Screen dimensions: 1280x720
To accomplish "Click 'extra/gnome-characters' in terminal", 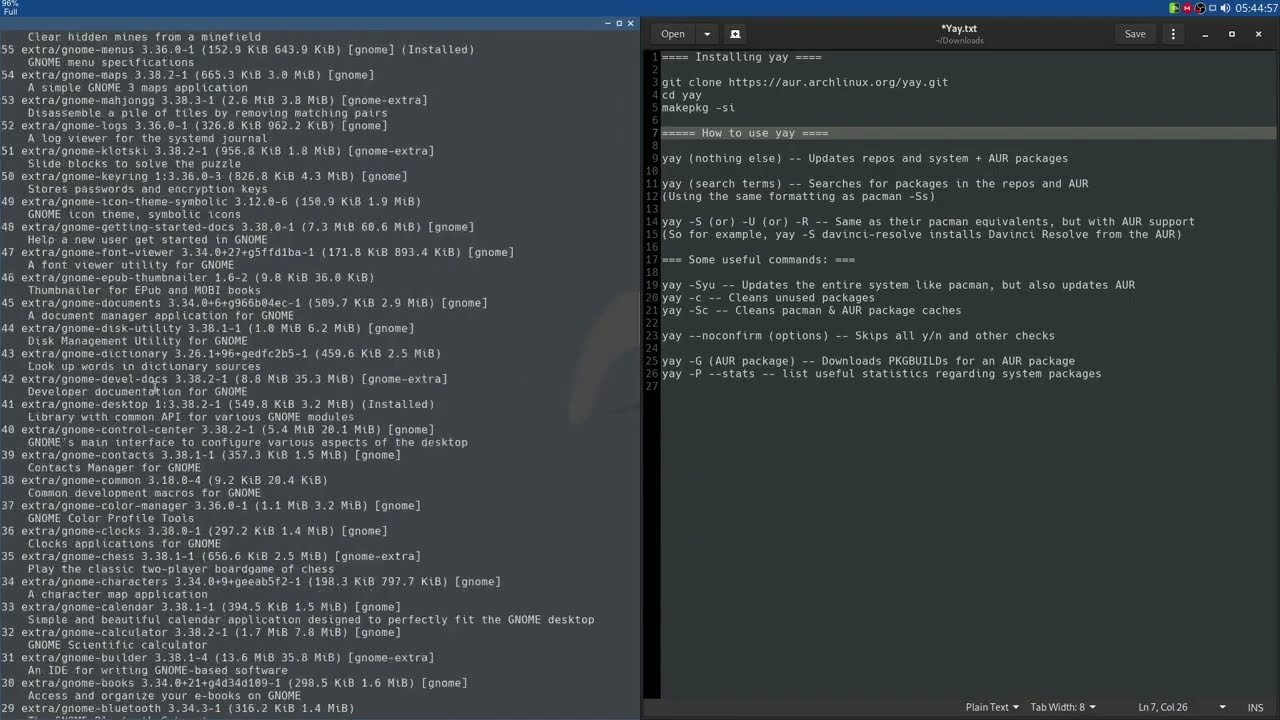I will (x=94, y=582).
